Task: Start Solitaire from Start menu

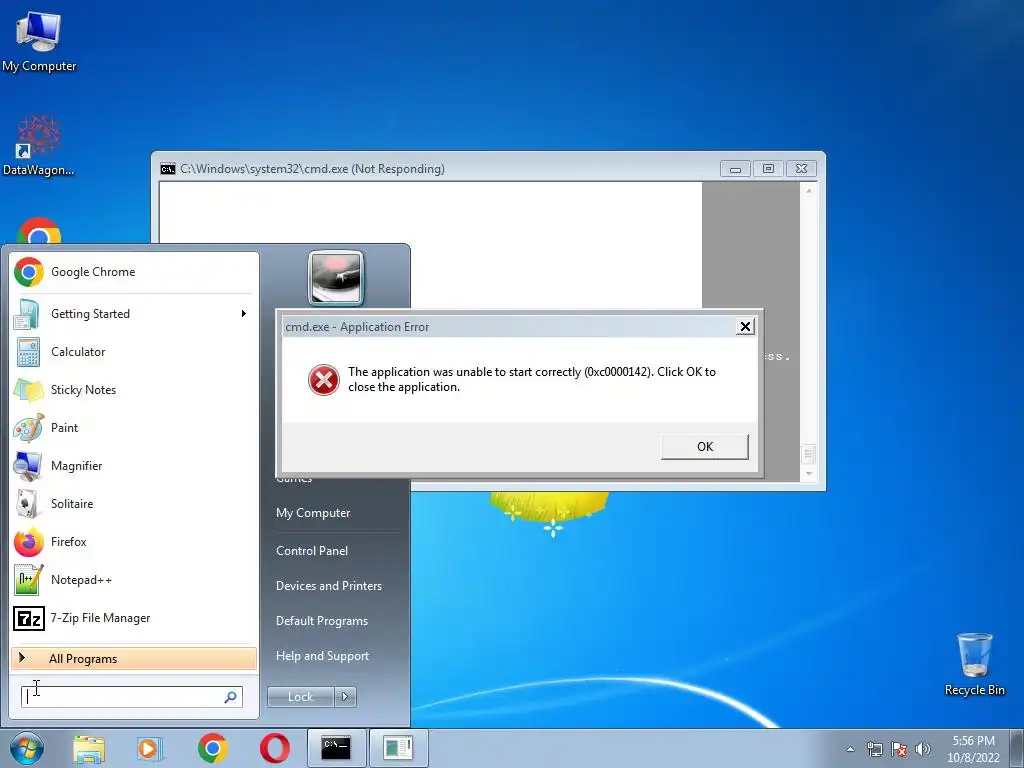Action: click(x=134, y=504)
